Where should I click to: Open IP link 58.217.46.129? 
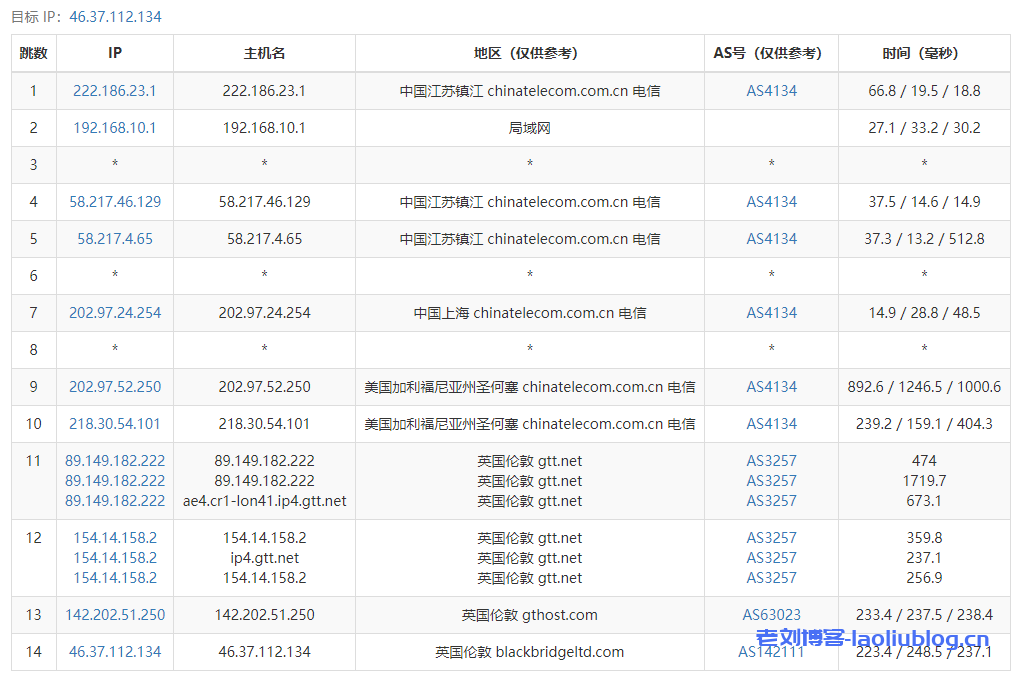(114, 202)
